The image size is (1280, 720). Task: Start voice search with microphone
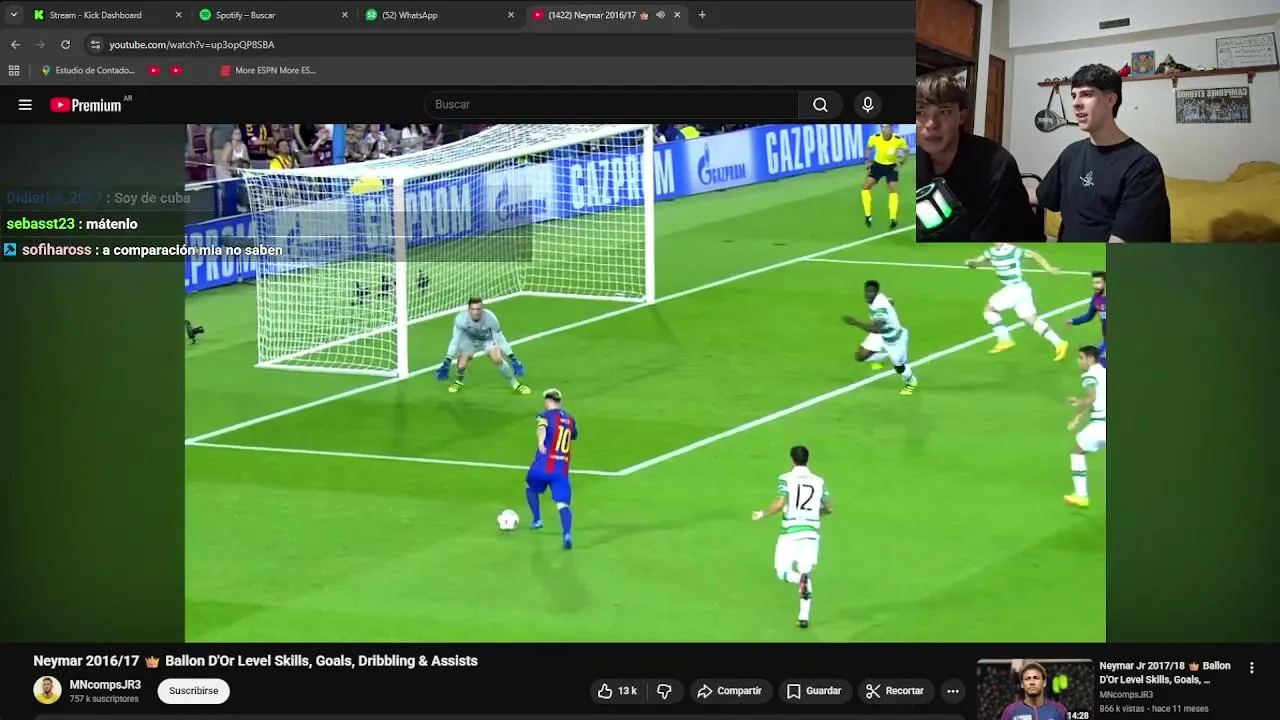[868, 104]
